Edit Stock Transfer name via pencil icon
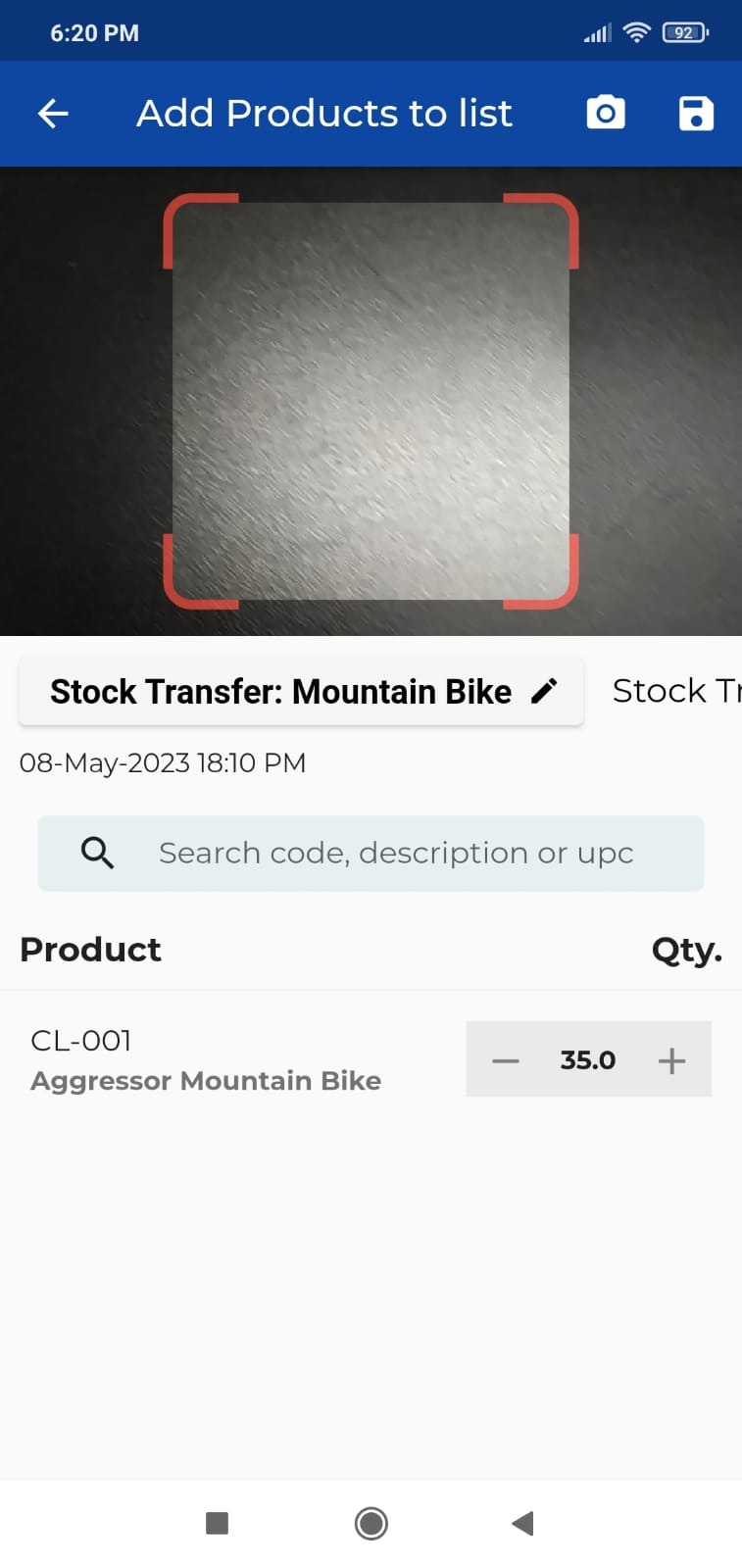Screen dimensions: 742x1568 (545, 691)
